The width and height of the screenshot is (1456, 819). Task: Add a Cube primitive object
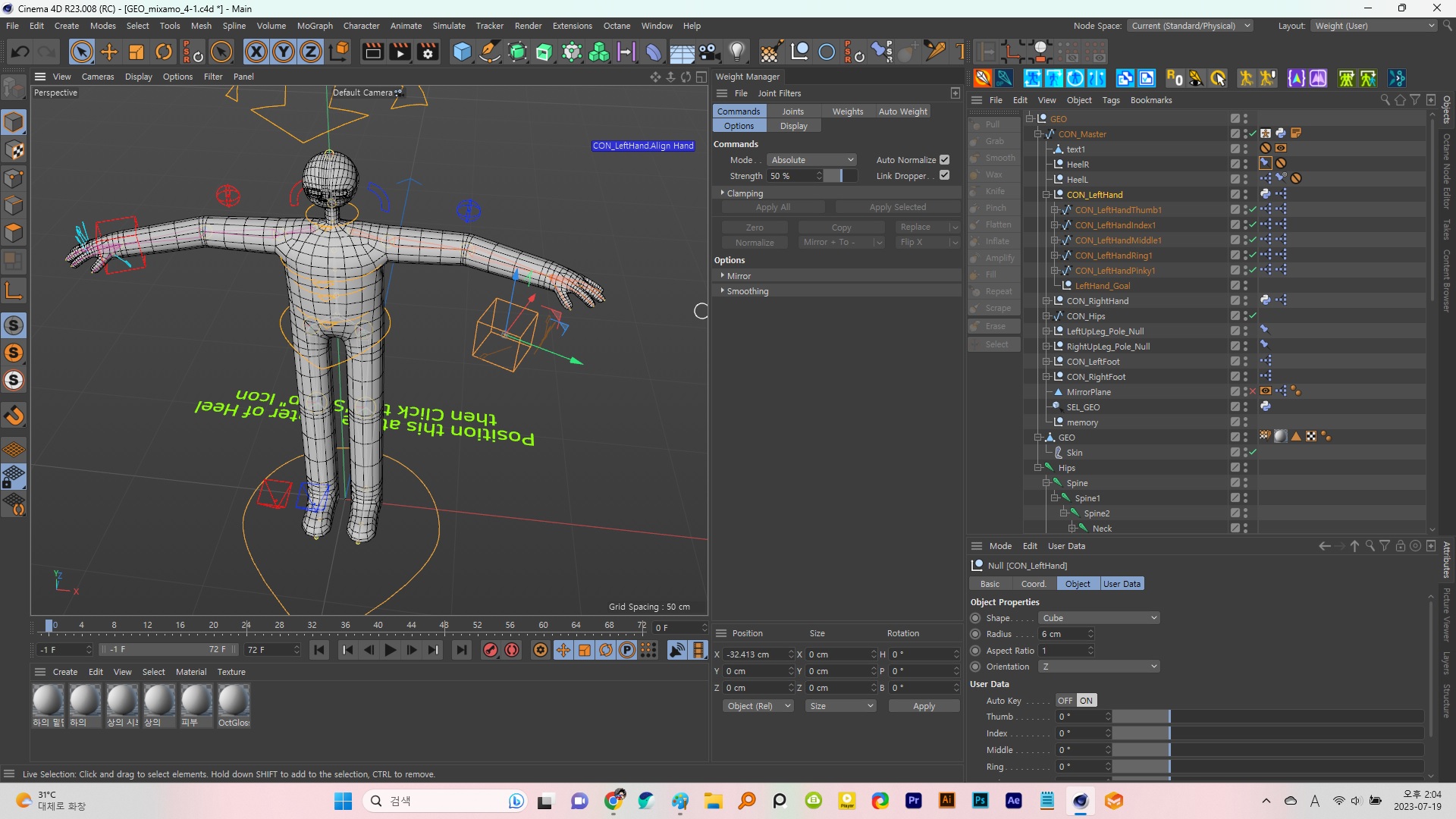462,52
